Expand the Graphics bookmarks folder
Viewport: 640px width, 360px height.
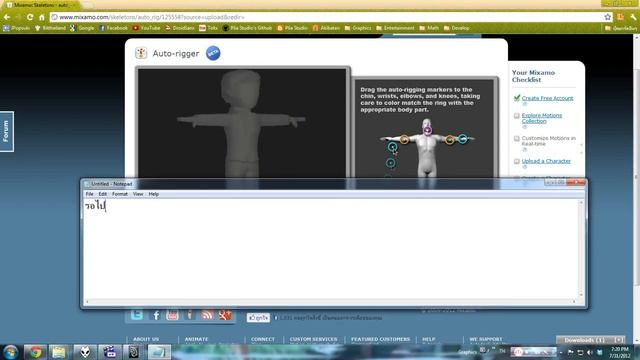click(358, 28)
